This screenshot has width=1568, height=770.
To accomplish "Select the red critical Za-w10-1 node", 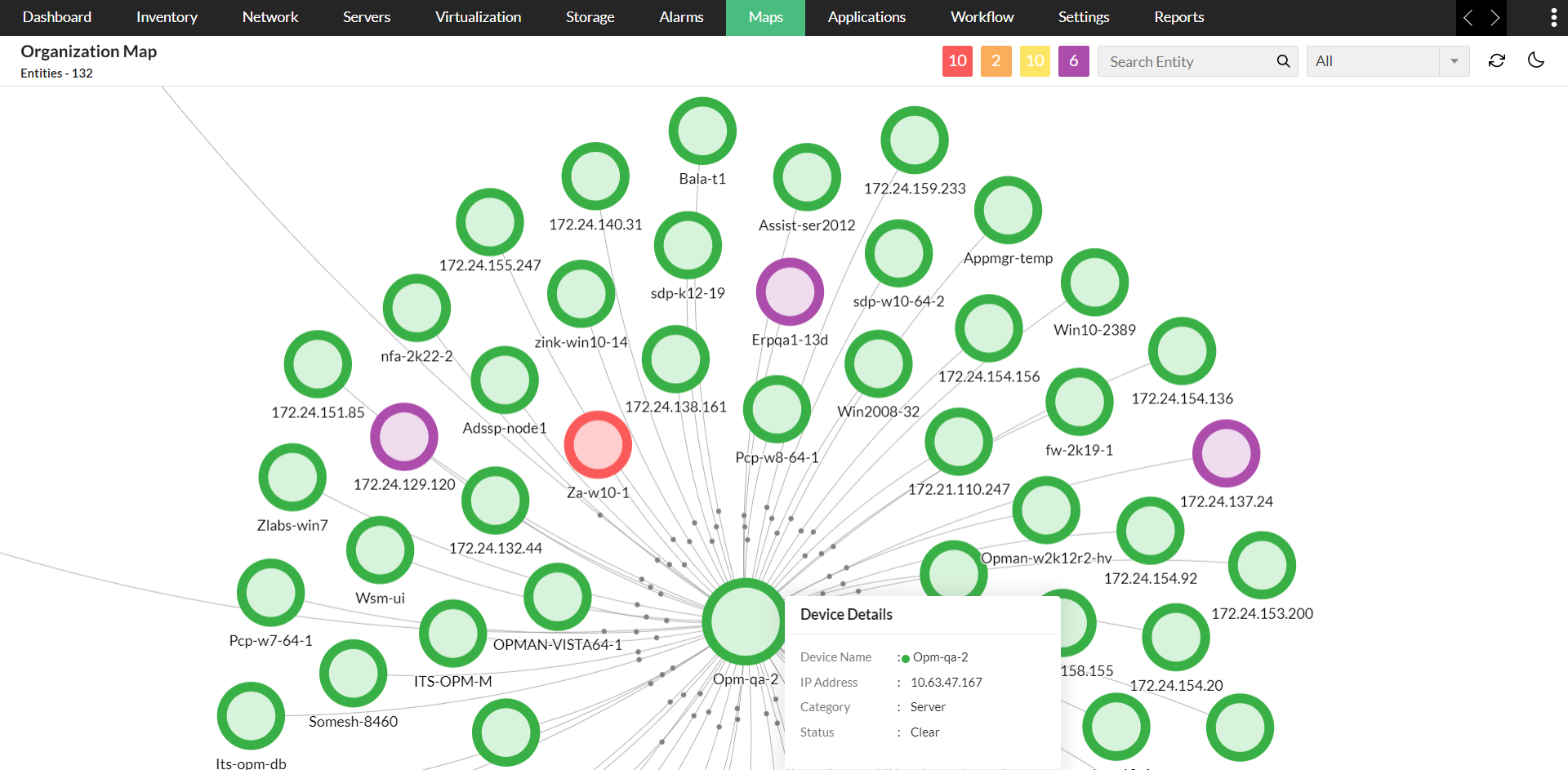I will tap(598, 445).
